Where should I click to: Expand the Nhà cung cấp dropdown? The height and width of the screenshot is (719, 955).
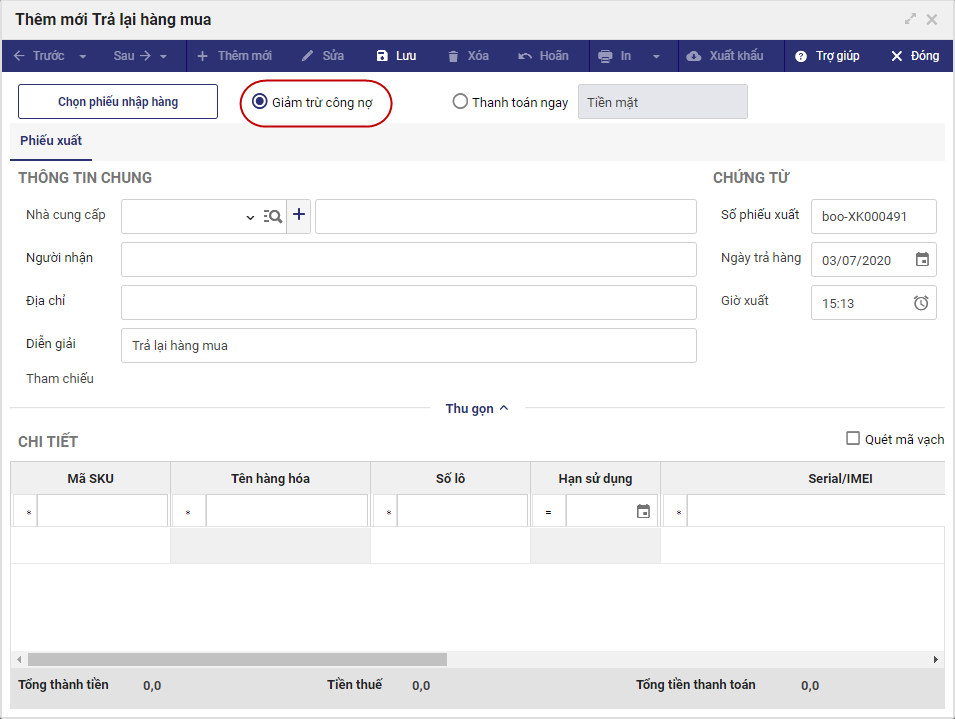pos(250,217)
